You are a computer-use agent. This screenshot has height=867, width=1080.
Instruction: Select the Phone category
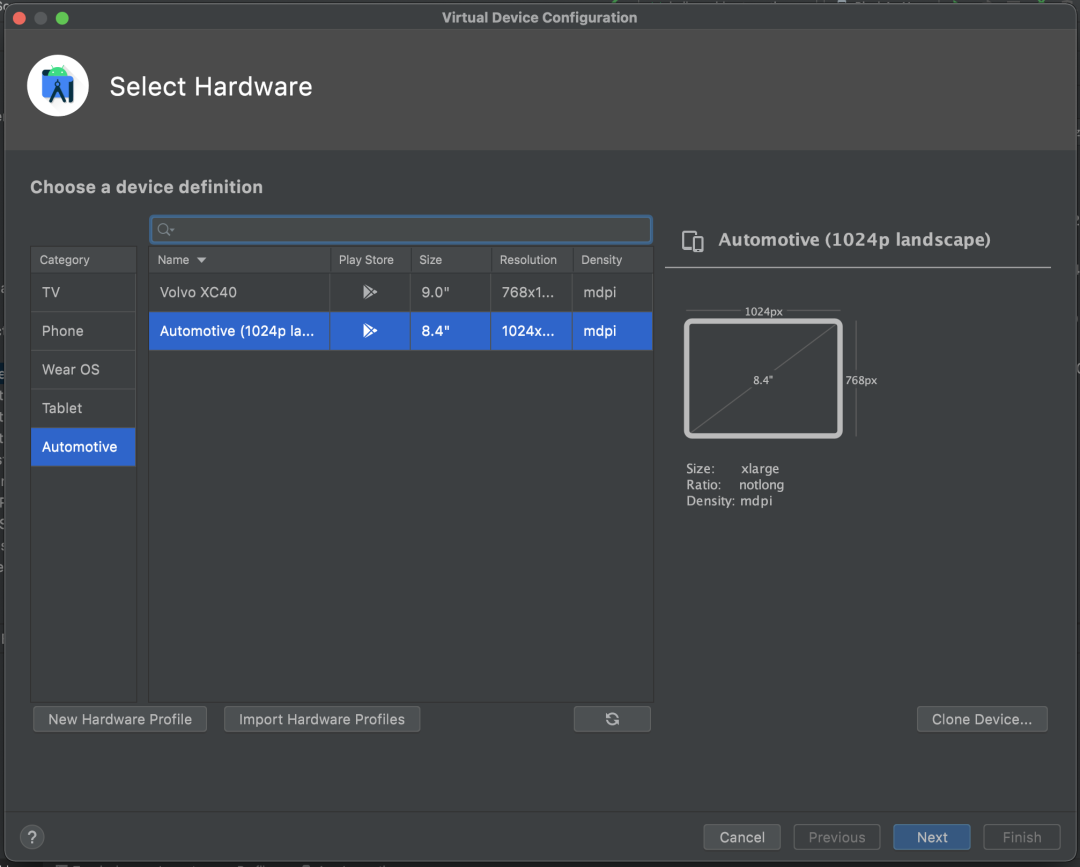[x=83, y=331]
